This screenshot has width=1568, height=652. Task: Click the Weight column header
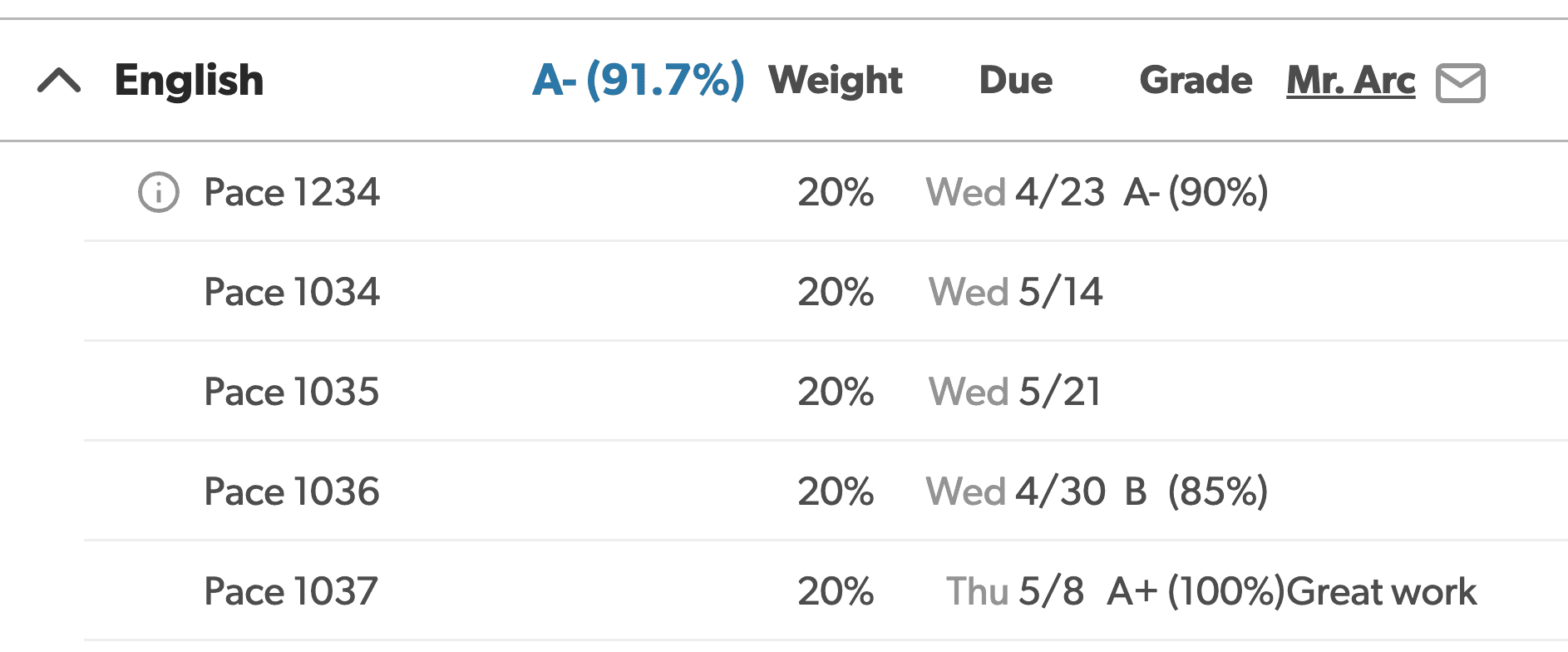click(x=836, y=81)
